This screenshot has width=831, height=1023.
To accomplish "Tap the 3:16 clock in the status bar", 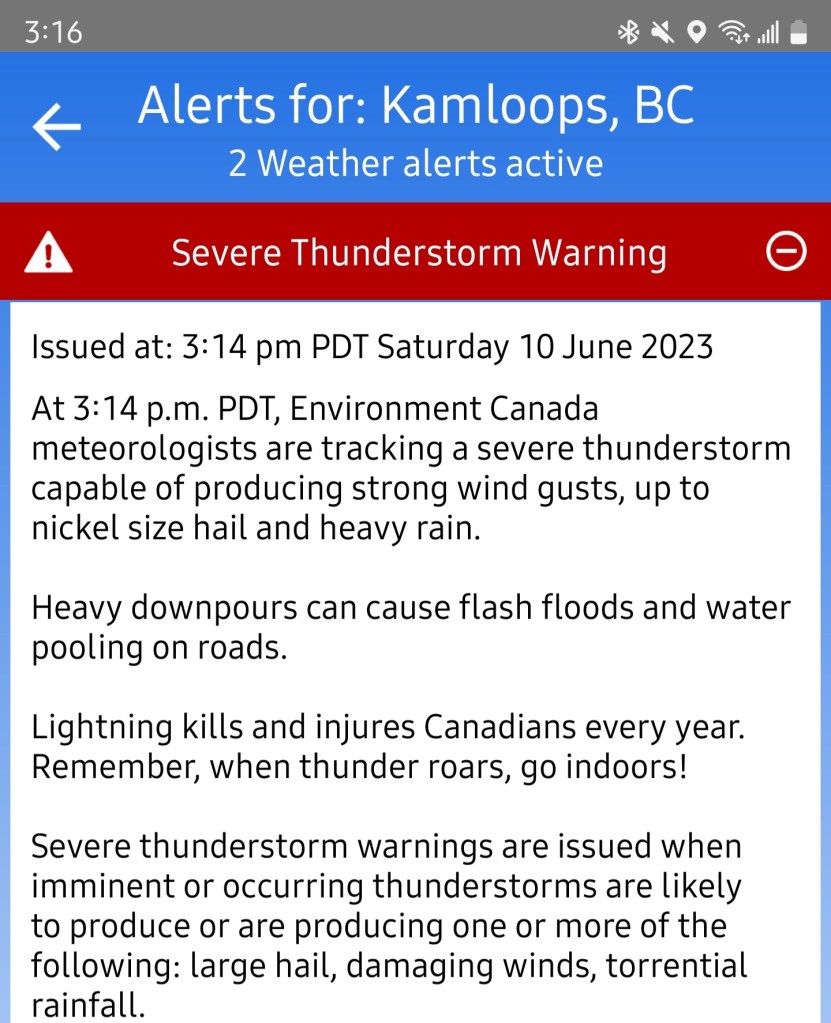I will point(53,33).
